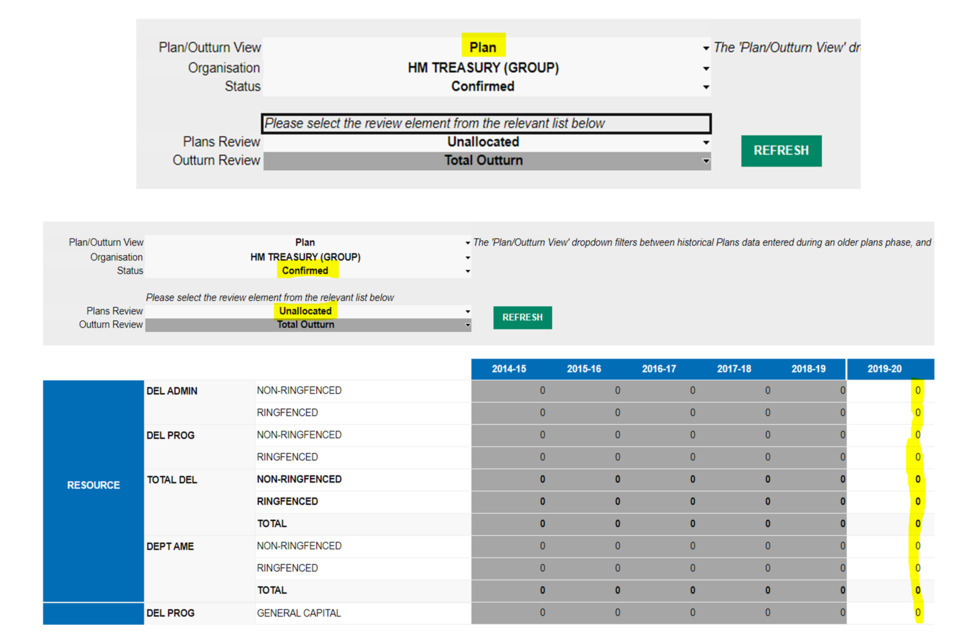
Task: Click the small REFRESH button in lower panel
Action: click(x=522, y=317)
